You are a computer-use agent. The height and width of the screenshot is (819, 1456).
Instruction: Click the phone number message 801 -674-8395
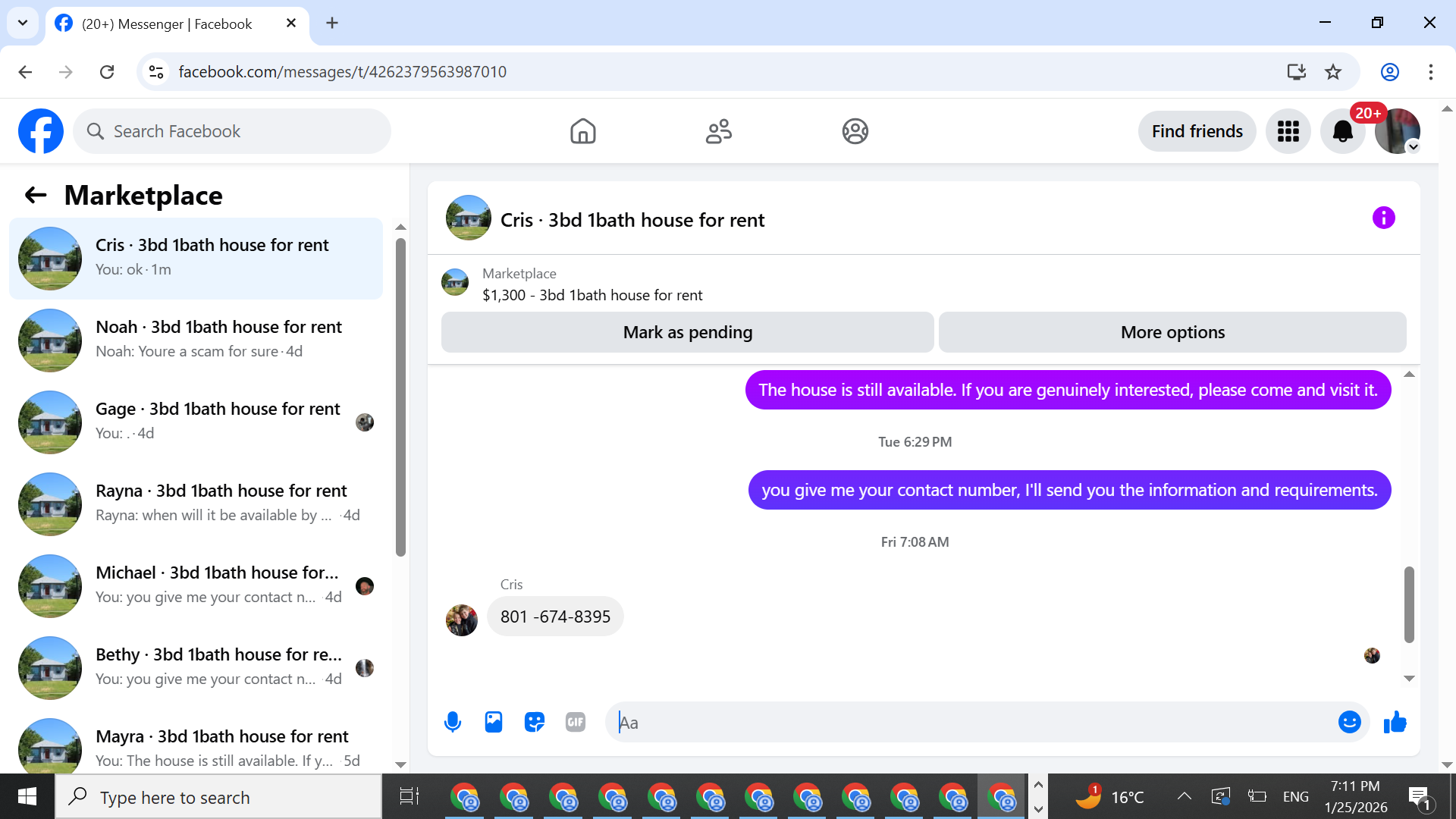pyautogui.click(x=555, y=617)
